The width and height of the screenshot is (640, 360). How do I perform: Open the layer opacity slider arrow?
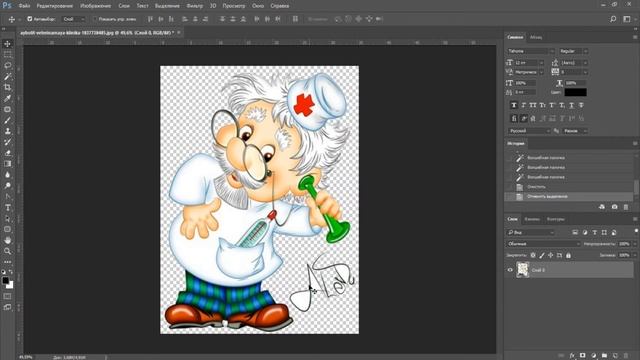click(x=635, y=244)
